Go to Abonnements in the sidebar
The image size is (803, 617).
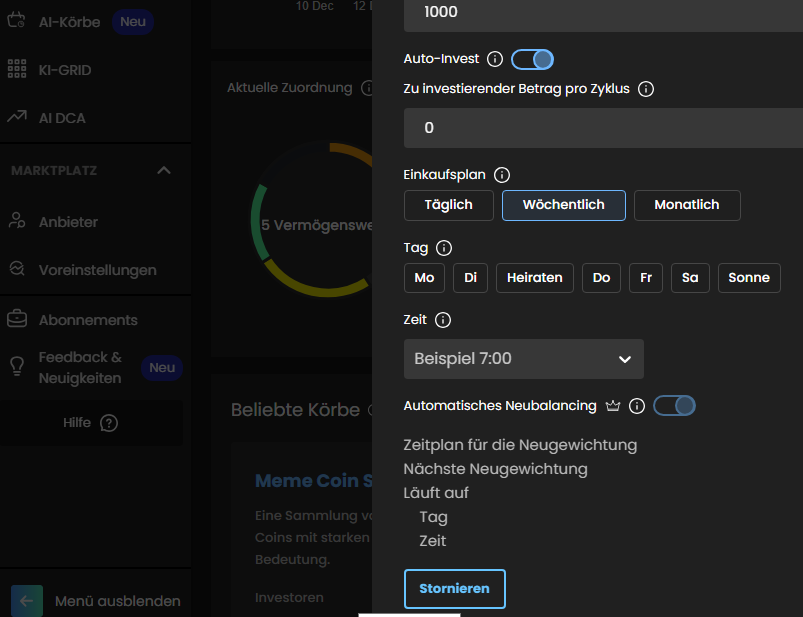(x=88, y=320)
